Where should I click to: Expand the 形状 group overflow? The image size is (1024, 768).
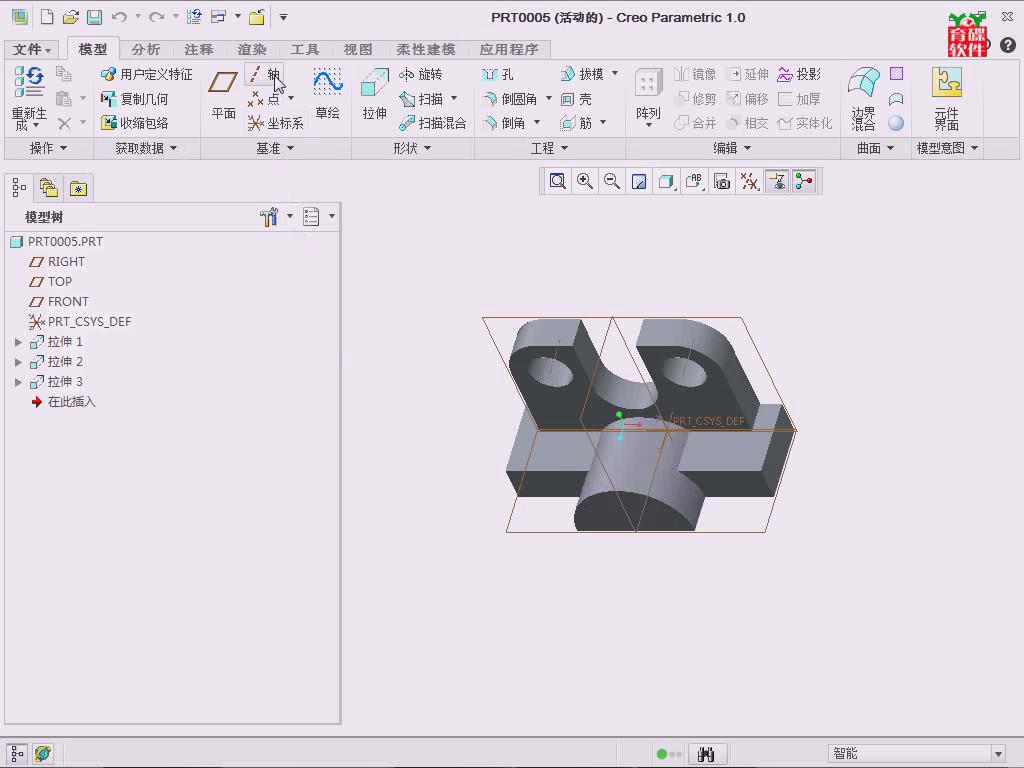pos(411,148)
